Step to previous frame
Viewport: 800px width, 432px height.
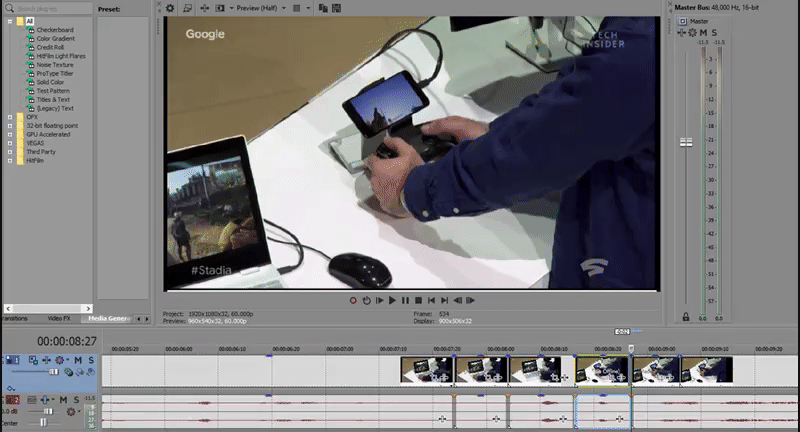[x=458, y=300]
